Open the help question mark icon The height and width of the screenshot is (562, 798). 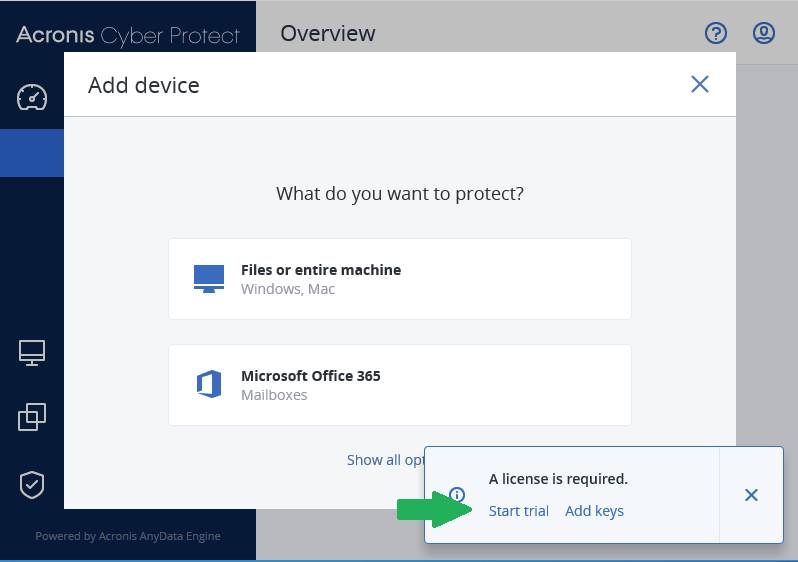716,34
